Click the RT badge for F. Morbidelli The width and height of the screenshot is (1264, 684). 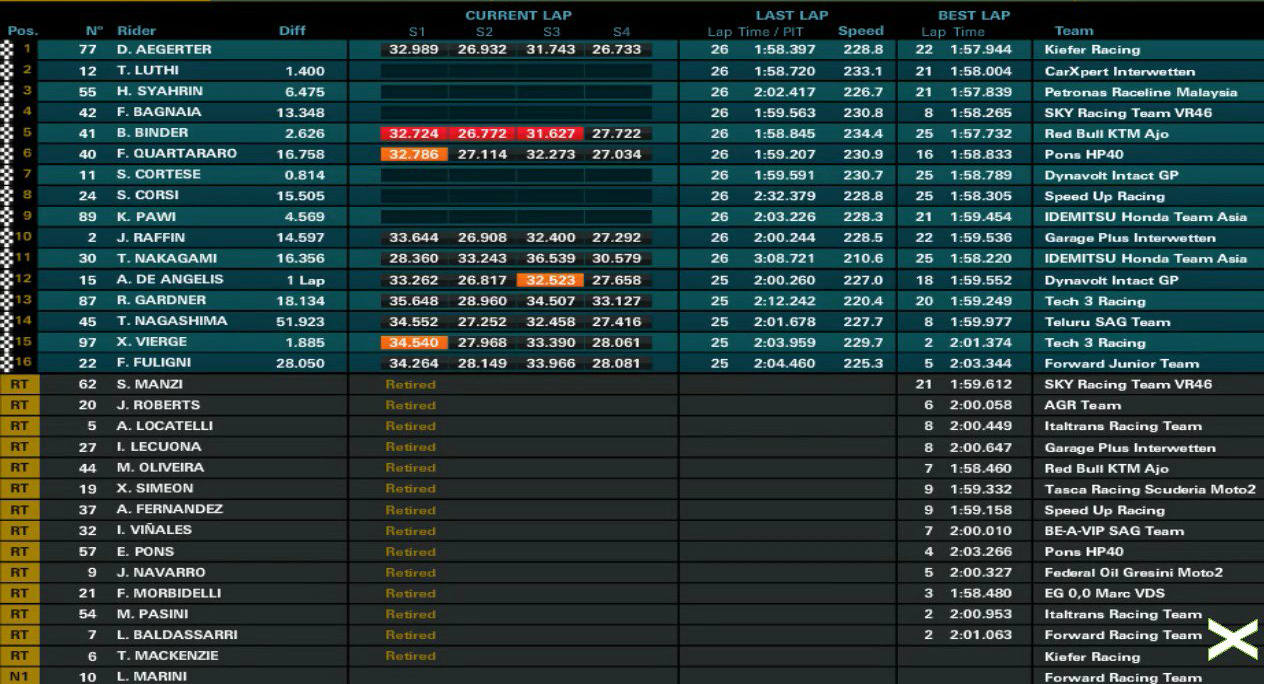click(x=19, y=593)
